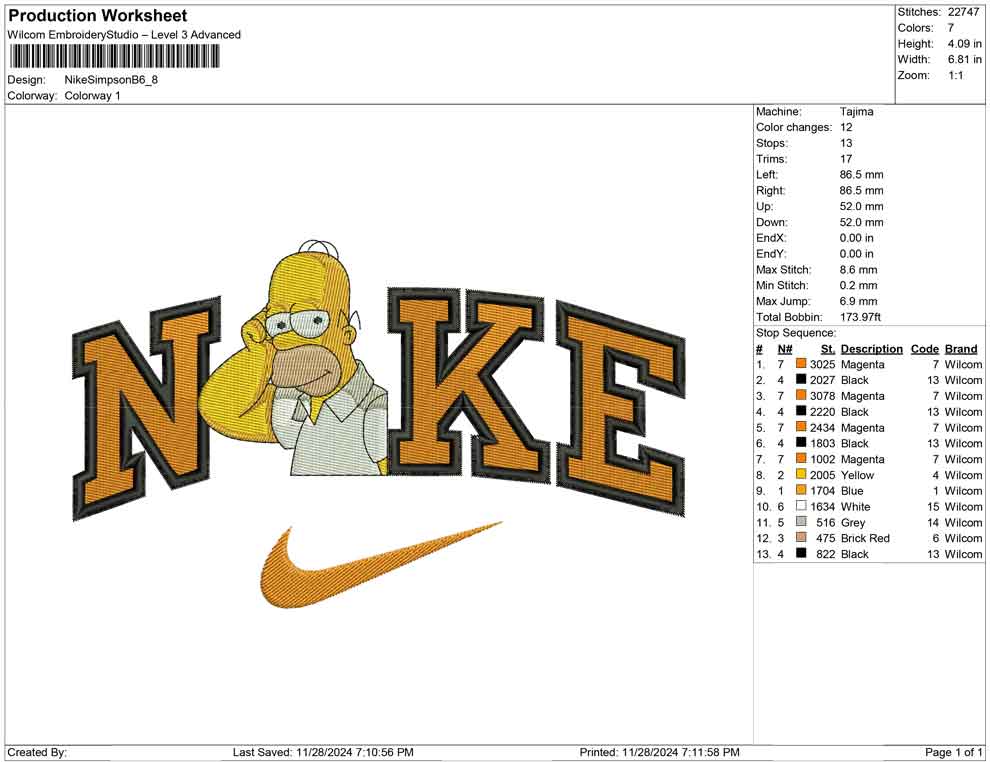The height and width of the screenshot is (762, 990).
Task: Select the white swatch for 1634 White
Action: pyautogui.click(x=801, y=506)
